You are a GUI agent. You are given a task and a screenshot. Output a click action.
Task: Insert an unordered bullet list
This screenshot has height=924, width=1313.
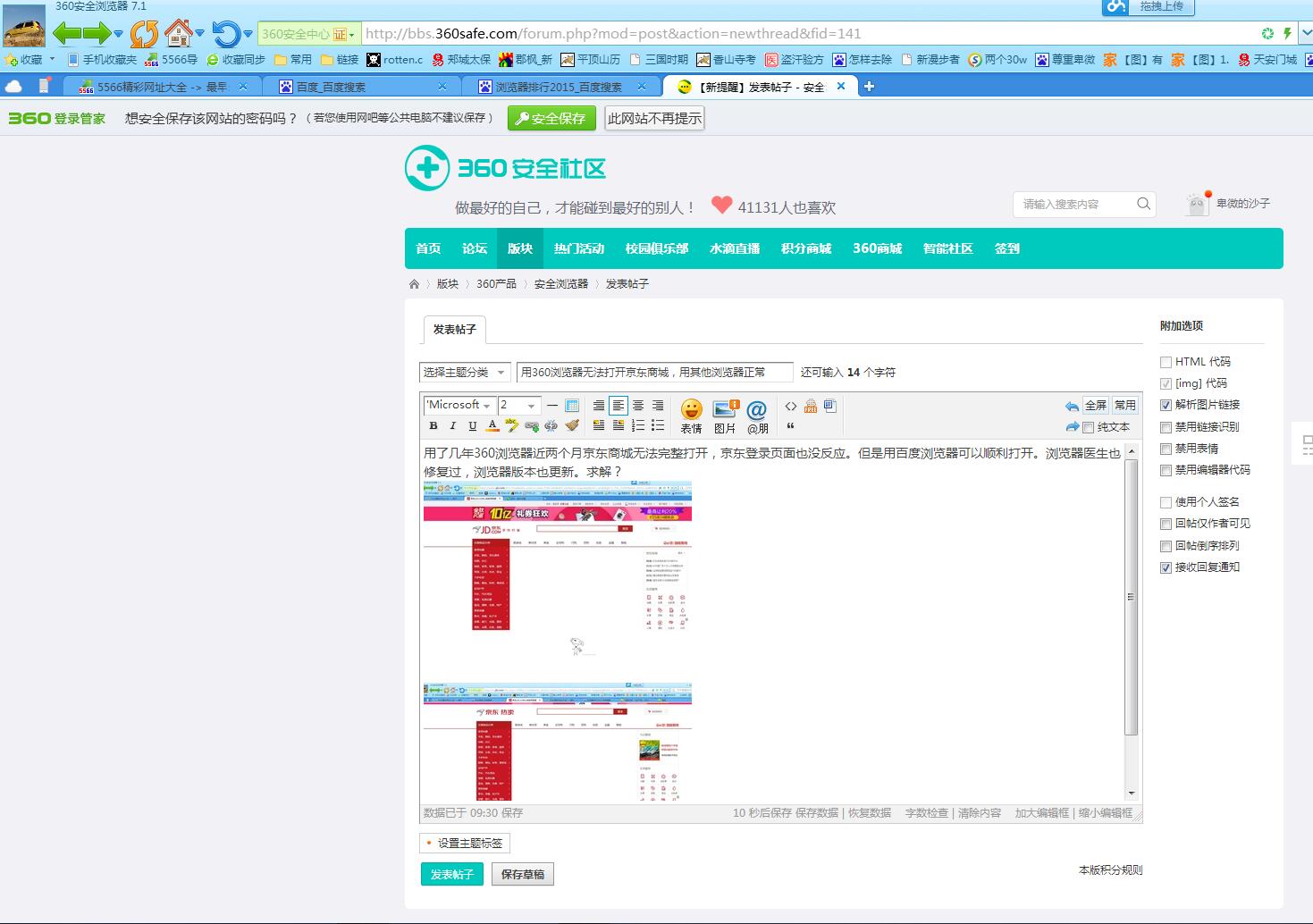click(x=658, y=426)
